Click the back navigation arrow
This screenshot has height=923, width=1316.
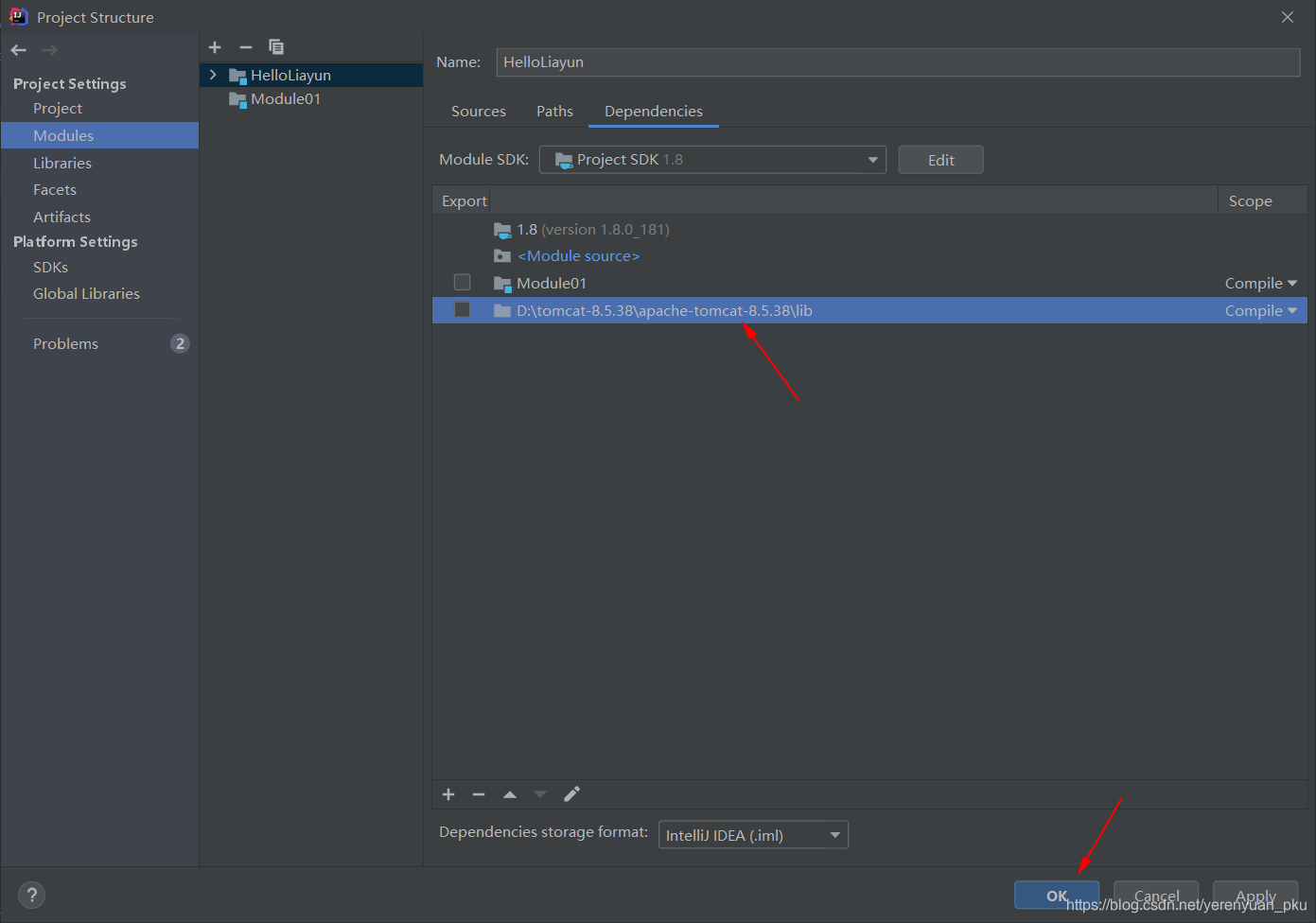click(x=18, y=50)
